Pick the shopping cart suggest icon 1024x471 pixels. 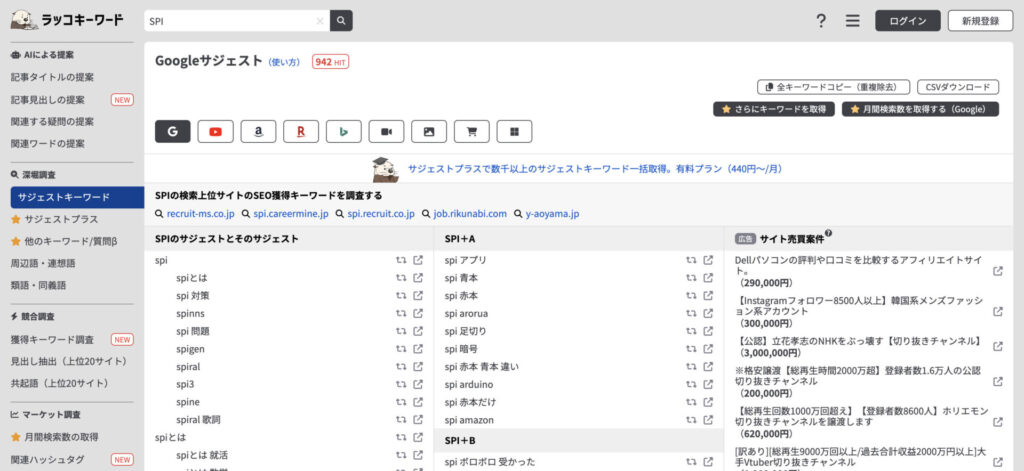tap(472, 131)
